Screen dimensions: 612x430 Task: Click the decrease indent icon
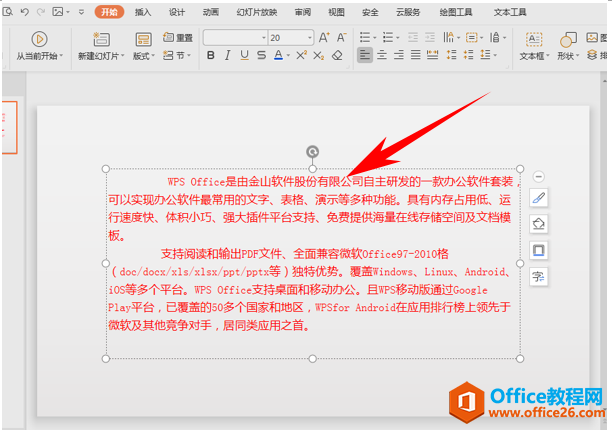click(413, 37)
